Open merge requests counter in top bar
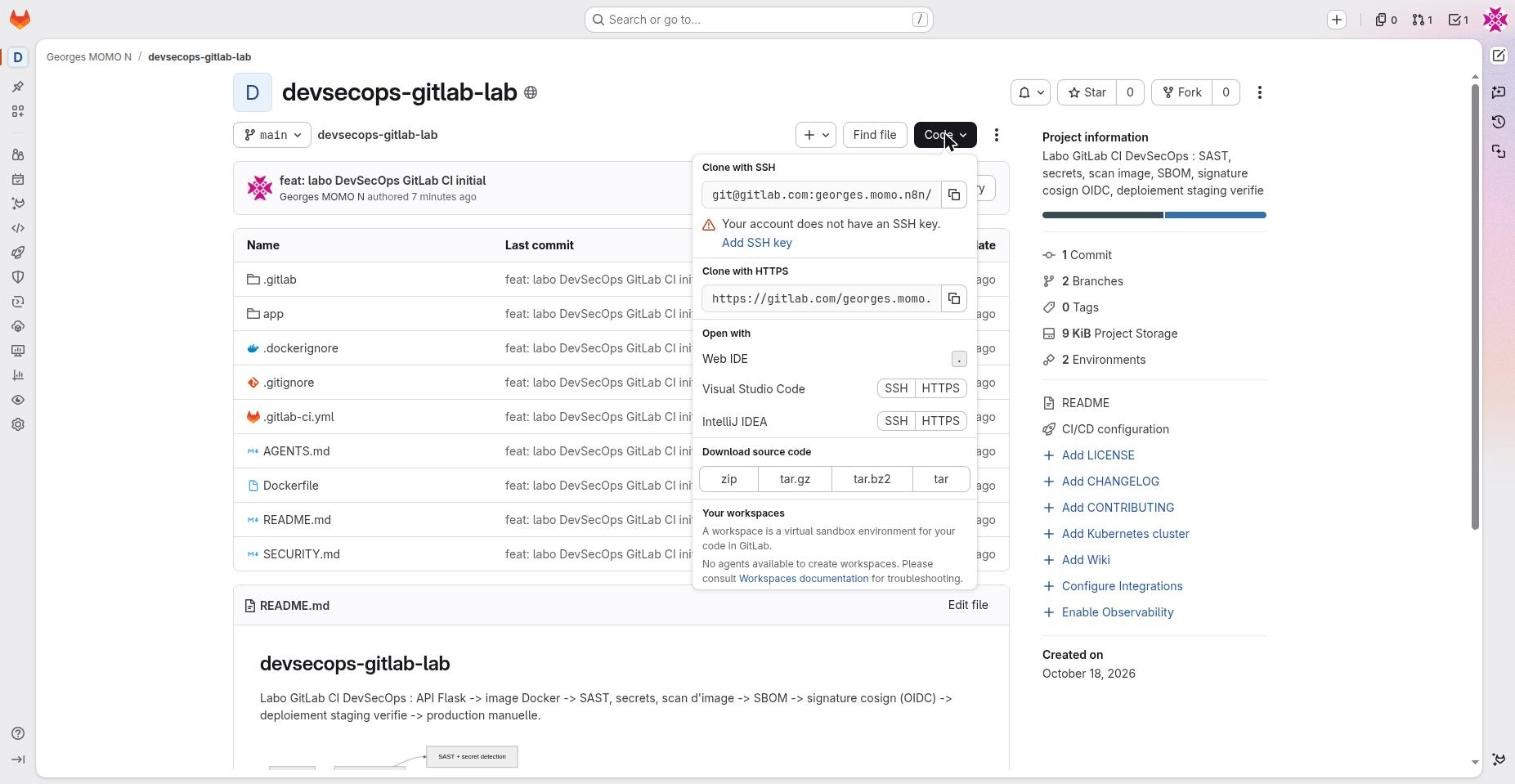This screenshot has height=784, width=1515. [1422, 20]
